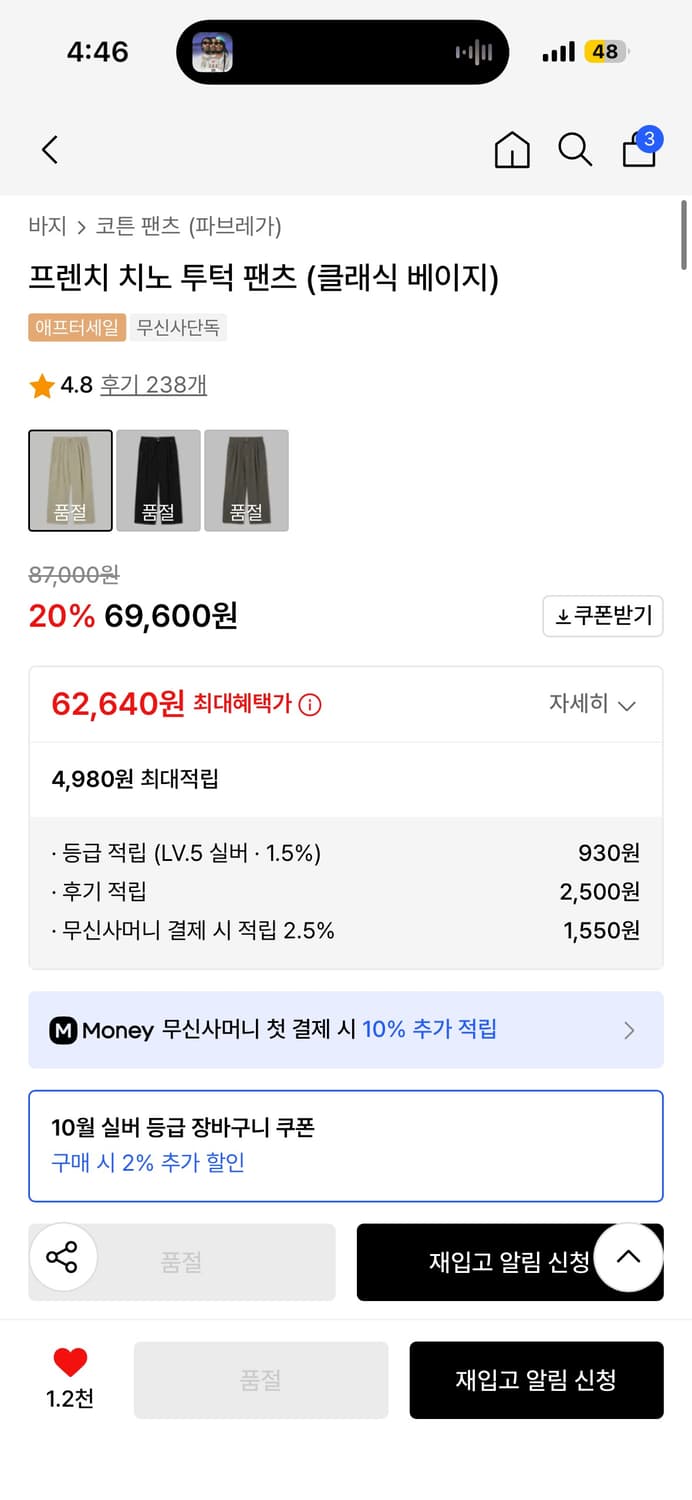Tap the info icon beside 최대혜택가
The height and width of the screenshot is (1500, 692).
pos(311,705)
